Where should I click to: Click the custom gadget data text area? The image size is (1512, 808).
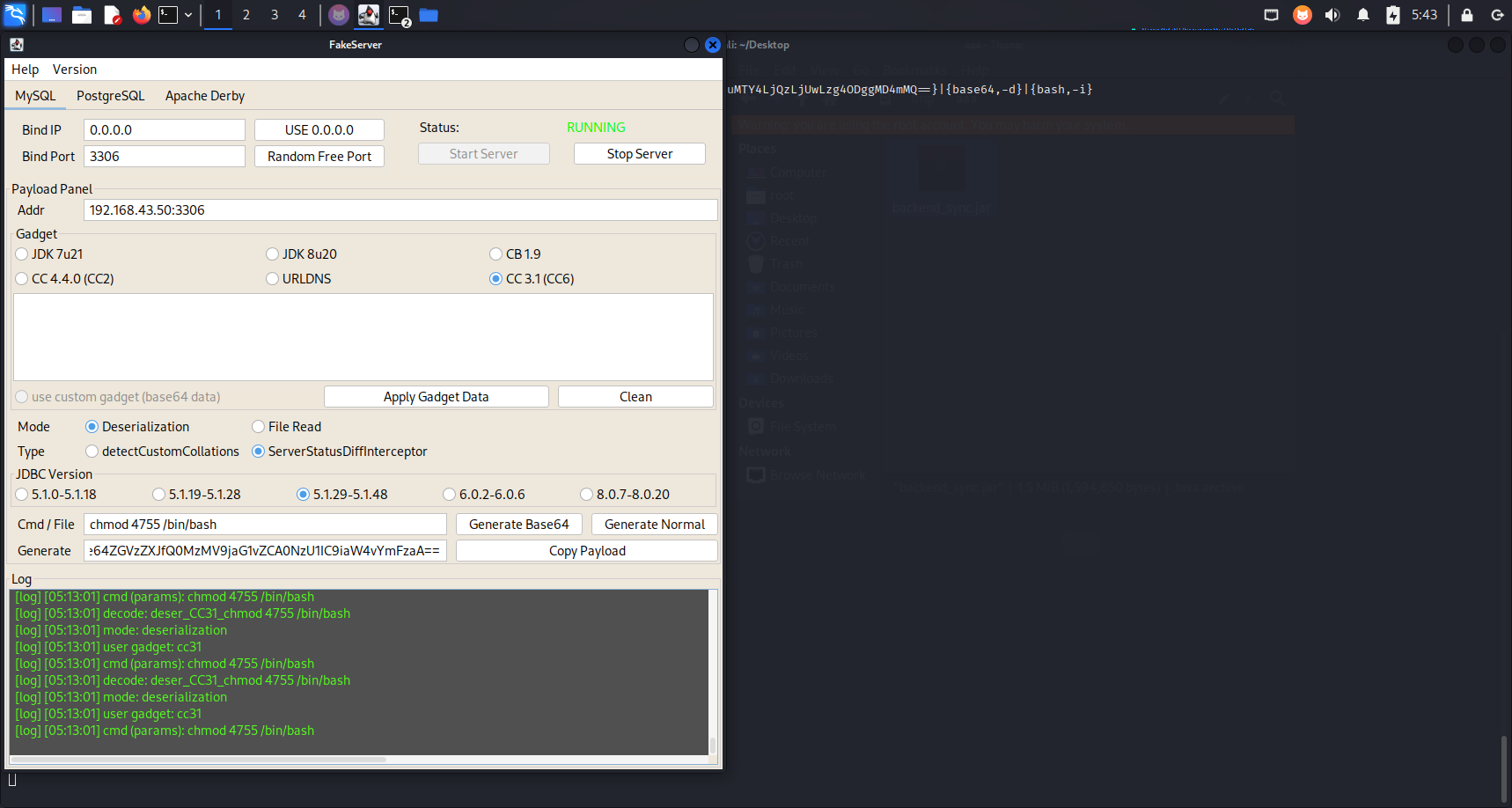coord(363,337)
